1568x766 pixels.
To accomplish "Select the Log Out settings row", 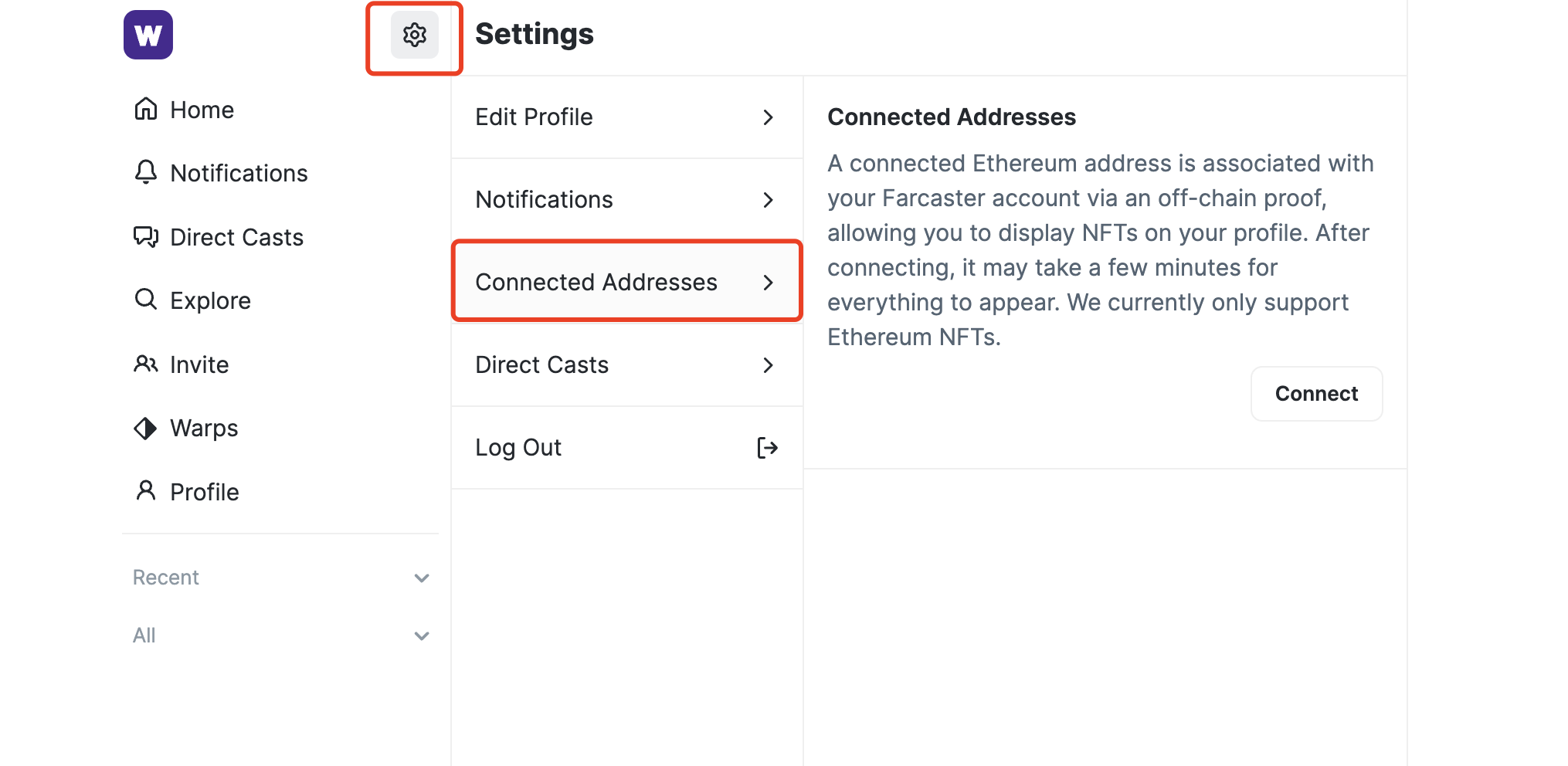I will [x=519, y=448].
